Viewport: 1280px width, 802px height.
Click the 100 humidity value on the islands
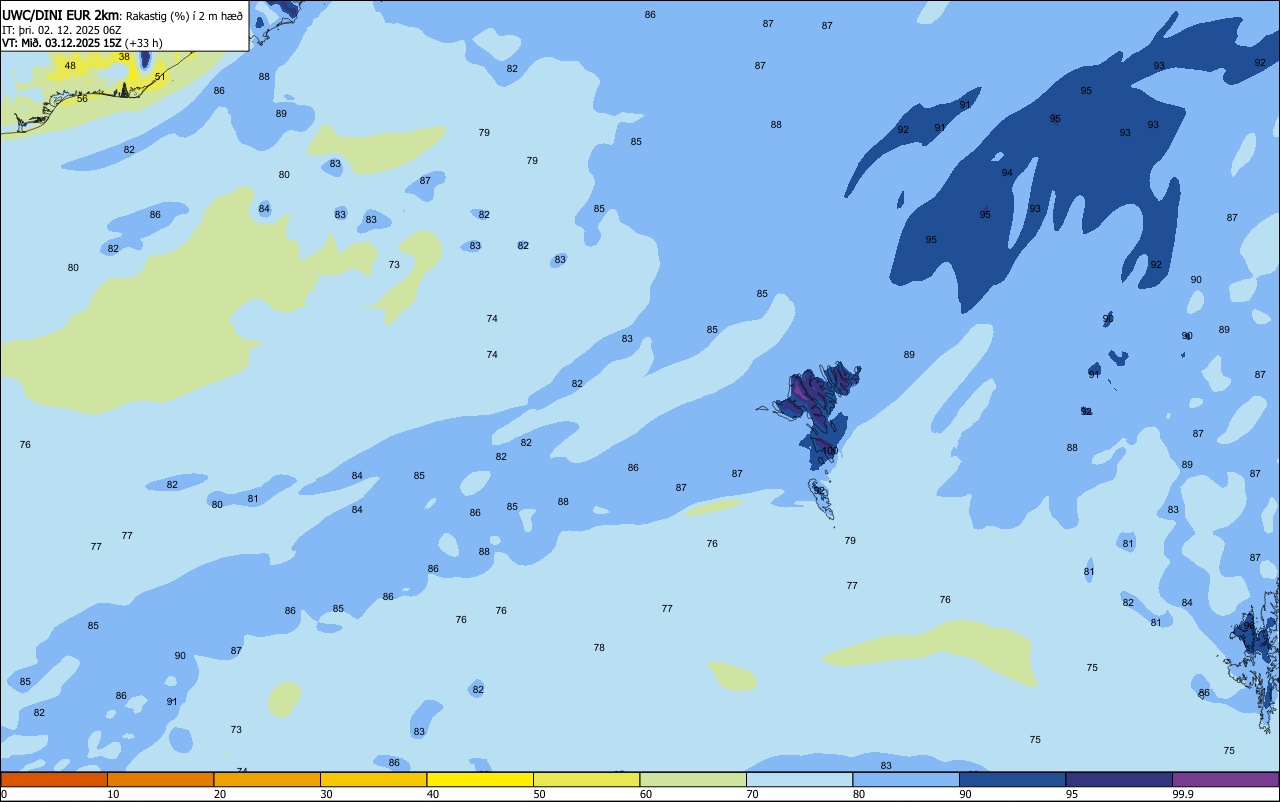829,451
